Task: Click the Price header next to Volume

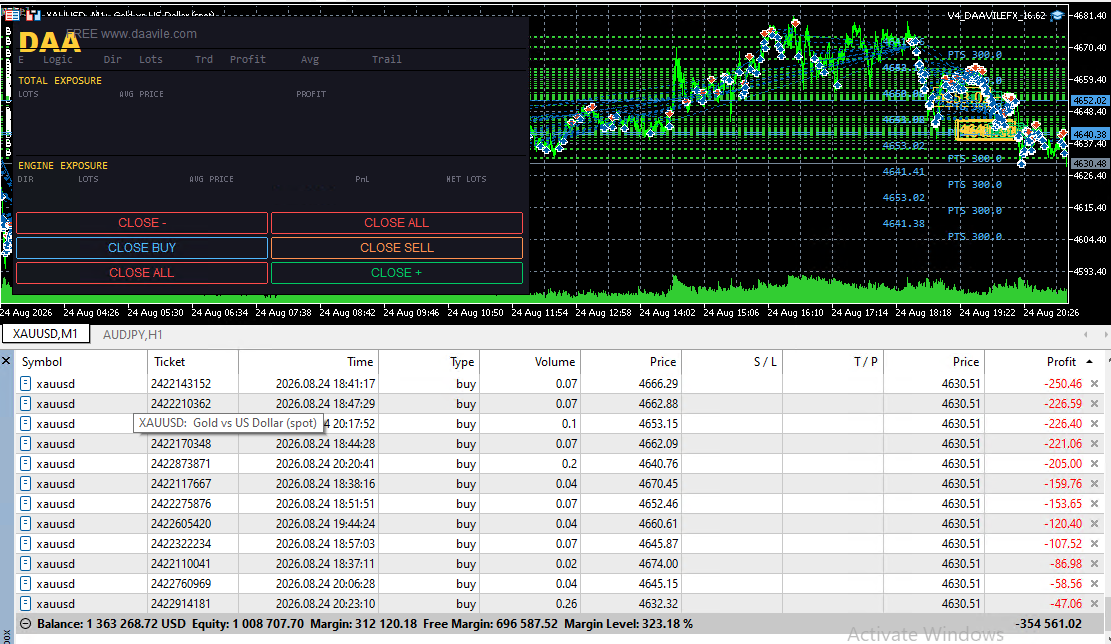Action: point(631,361)
